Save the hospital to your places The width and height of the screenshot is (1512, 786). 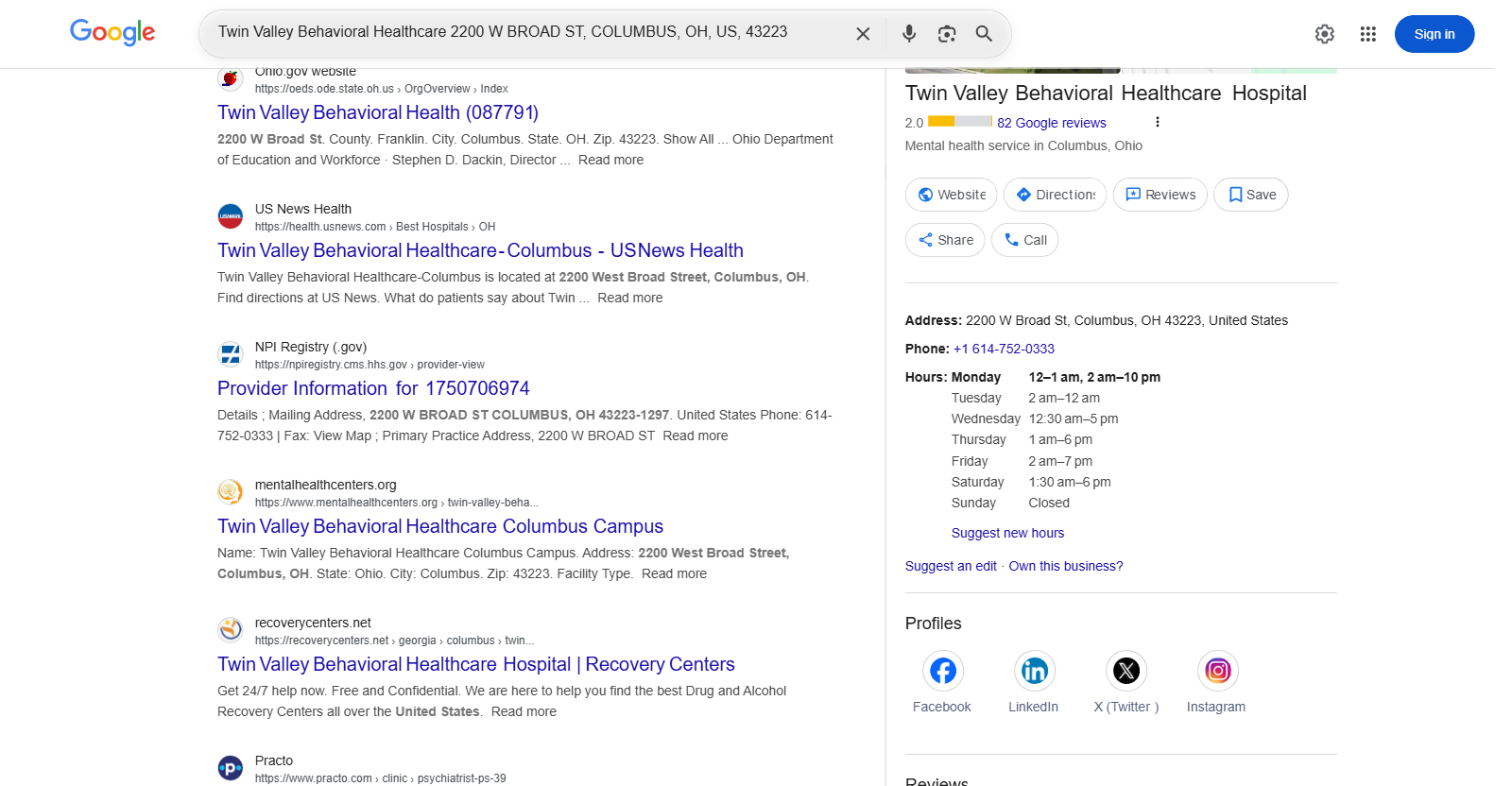pos(1251,195)
